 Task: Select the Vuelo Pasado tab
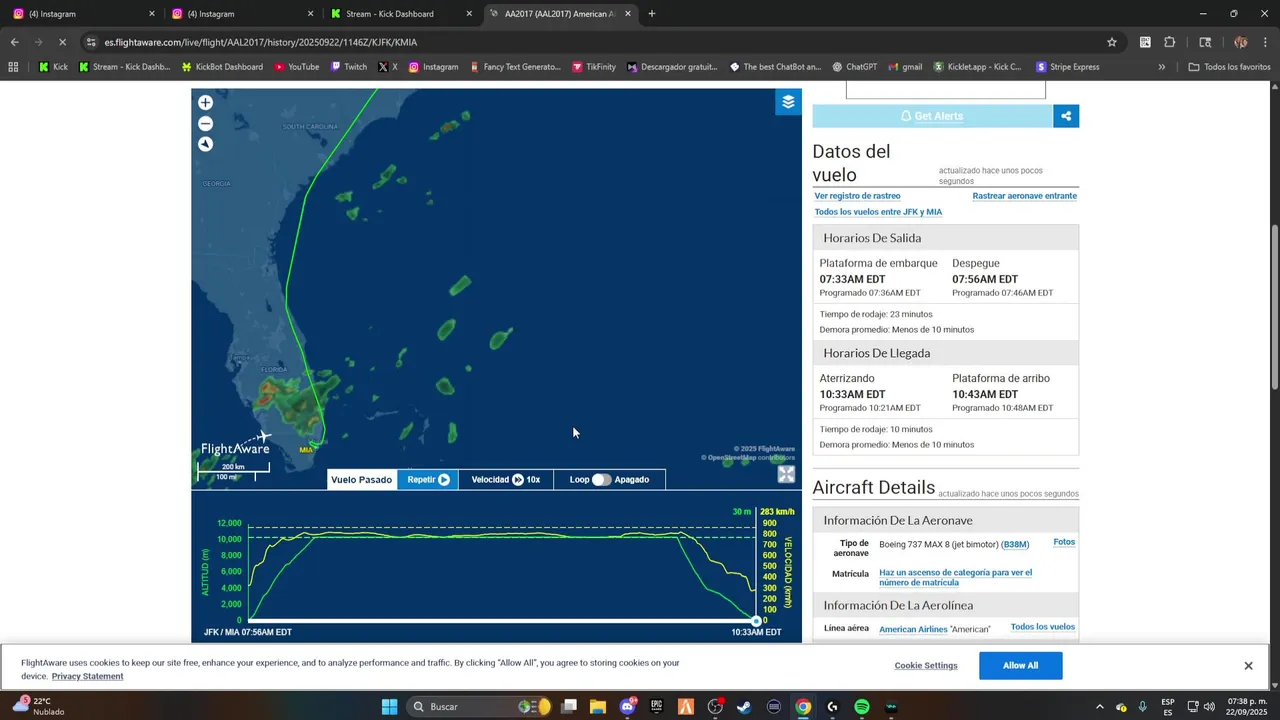point(361,480)
